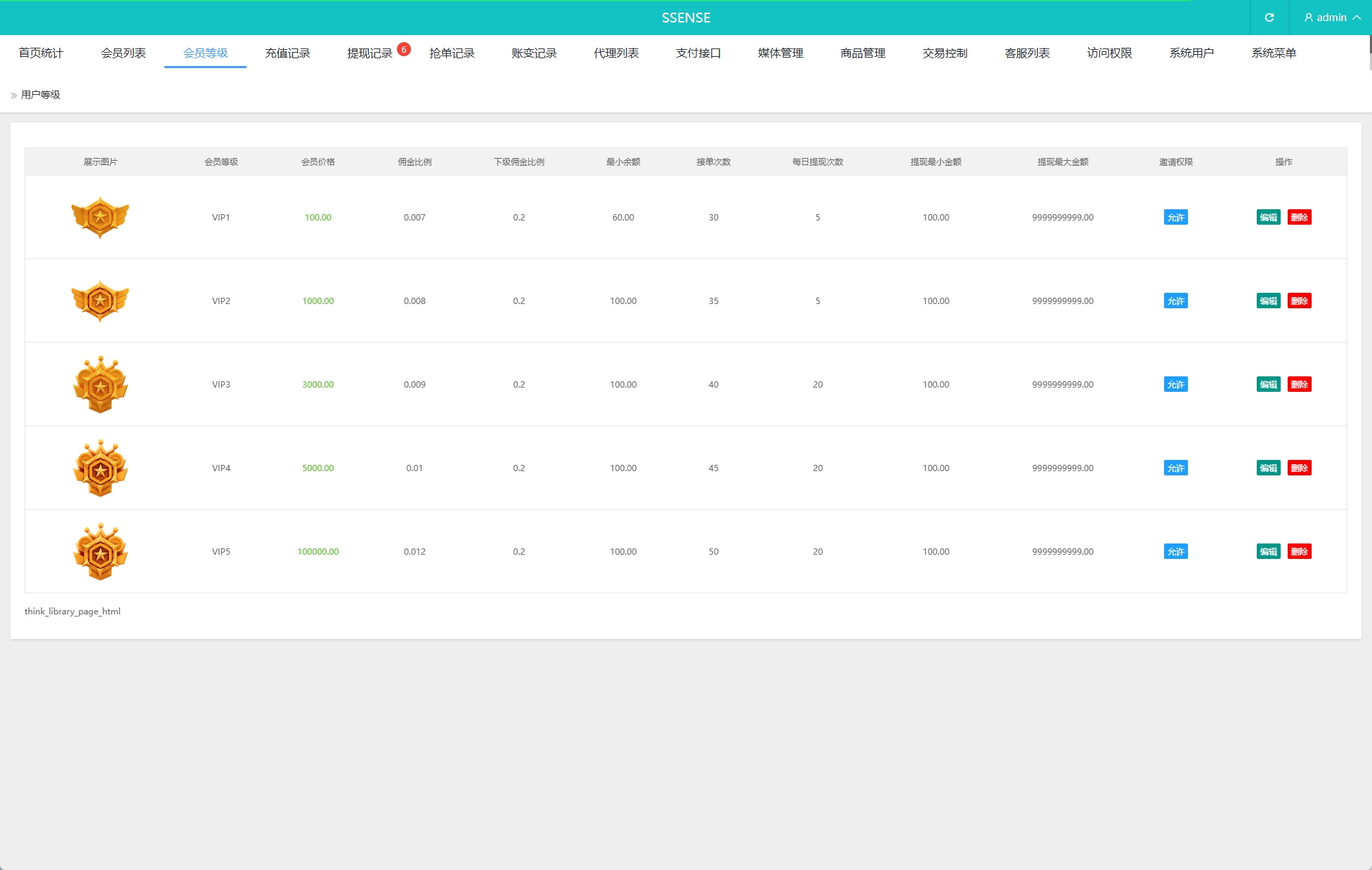Click the VIP5 badge thumbnail
Screen dimensions: 1372x870
(x=100, y=551)
